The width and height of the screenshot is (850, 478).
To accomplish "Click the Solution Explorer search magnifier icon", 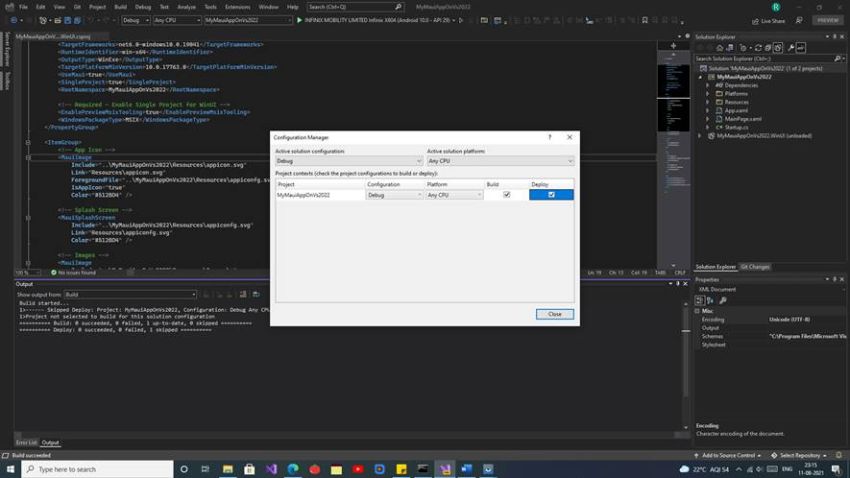I will [x=838, y=59].
